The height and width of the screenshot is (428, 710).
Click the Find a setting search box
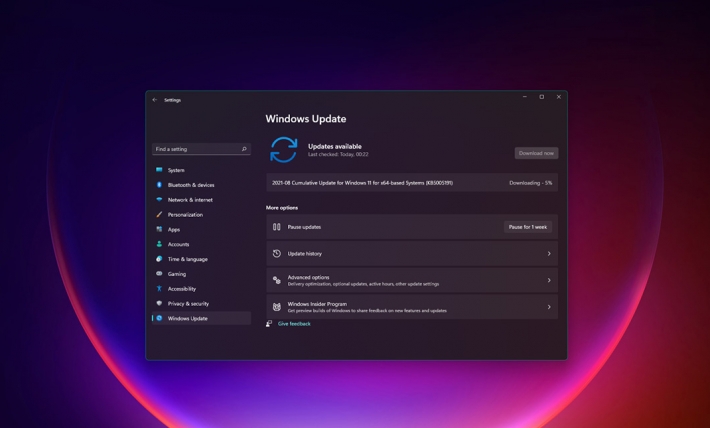point(201,149)
